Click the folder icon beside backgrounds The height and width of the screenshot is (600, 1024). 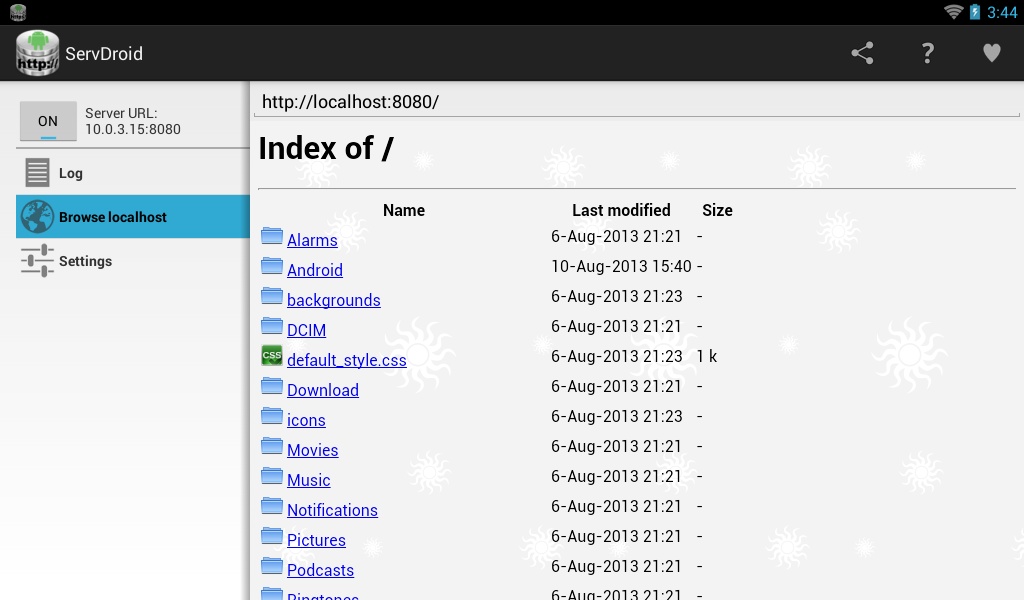coord(272,296)
